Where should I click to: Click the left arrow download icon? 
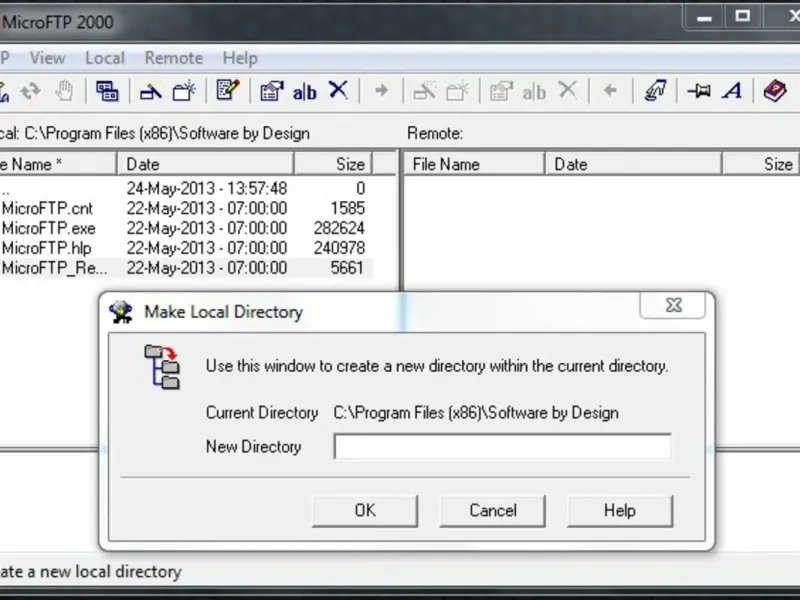pyautogui.click(x=610, y=91)
